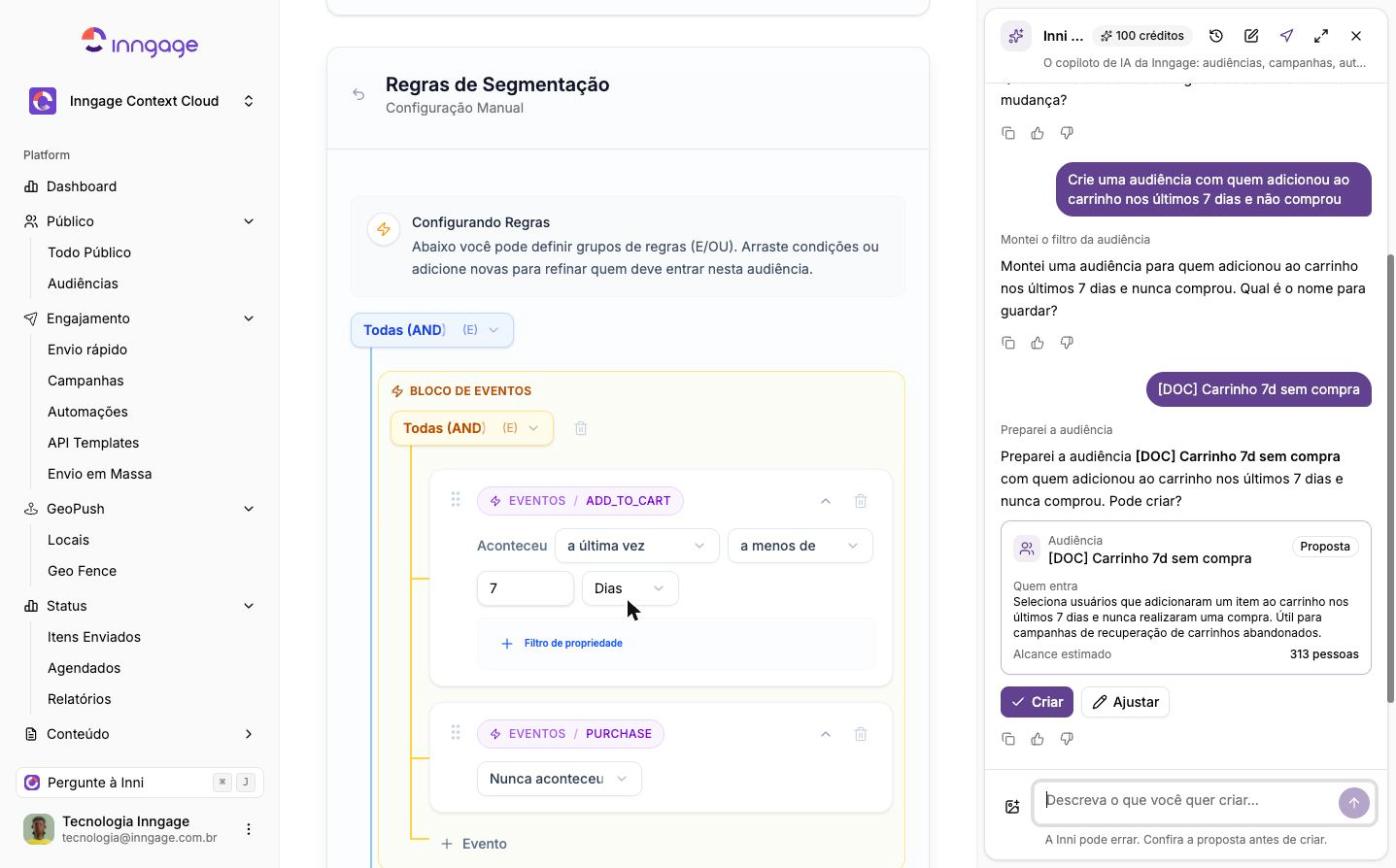Image resolution: width=1396 pixels, height=868 pixels.
Task: Thumbs down the 'Qual é o nome para guardar?' reply
Action: [1066, 343]
